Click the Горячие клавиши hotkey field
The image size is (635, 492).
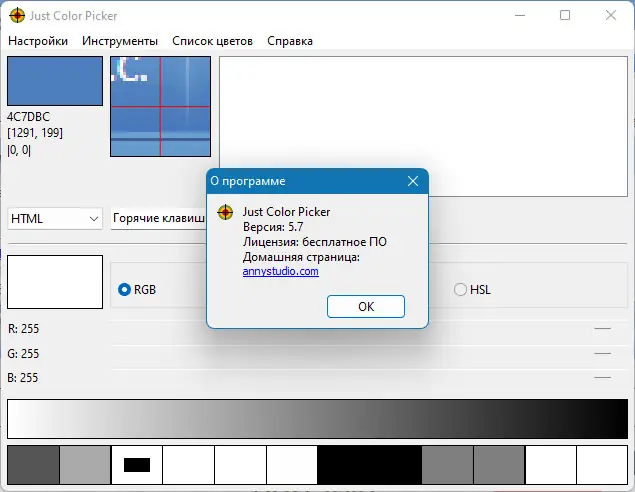point(159,219)
